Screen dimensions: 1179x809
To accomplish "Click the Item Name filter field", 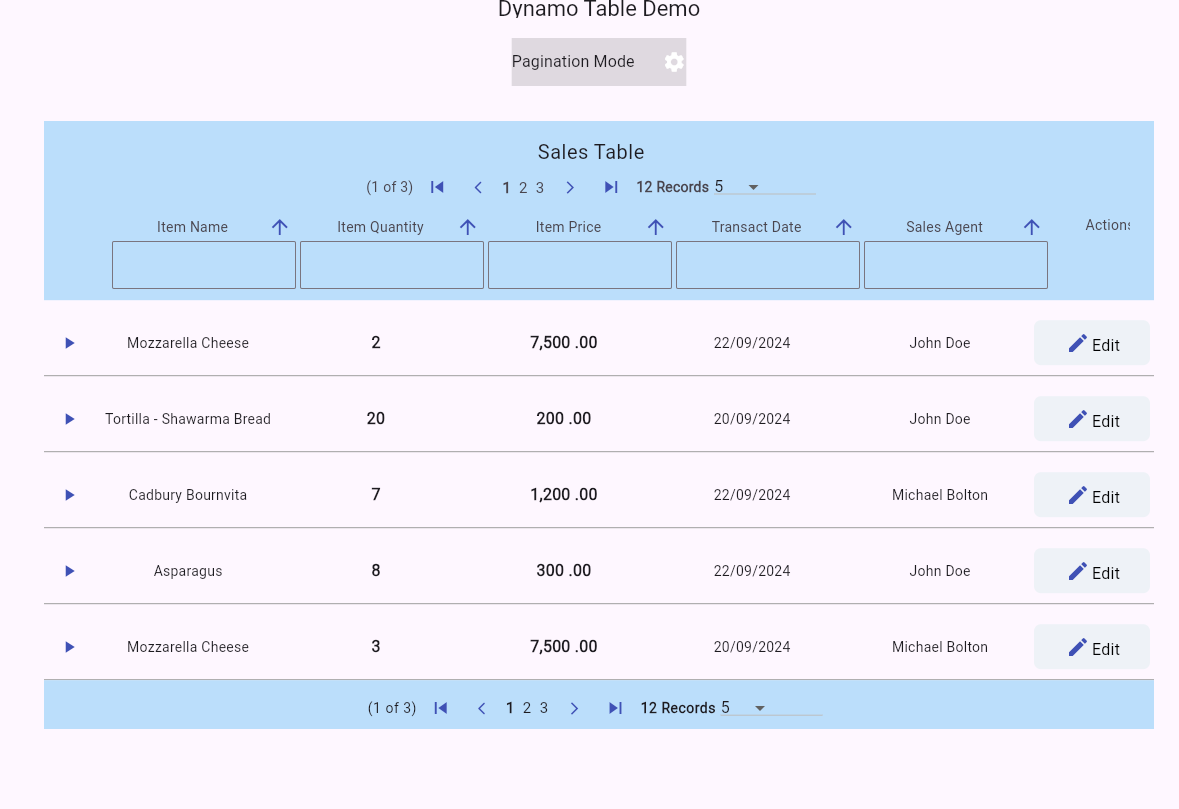I will 203,264.
